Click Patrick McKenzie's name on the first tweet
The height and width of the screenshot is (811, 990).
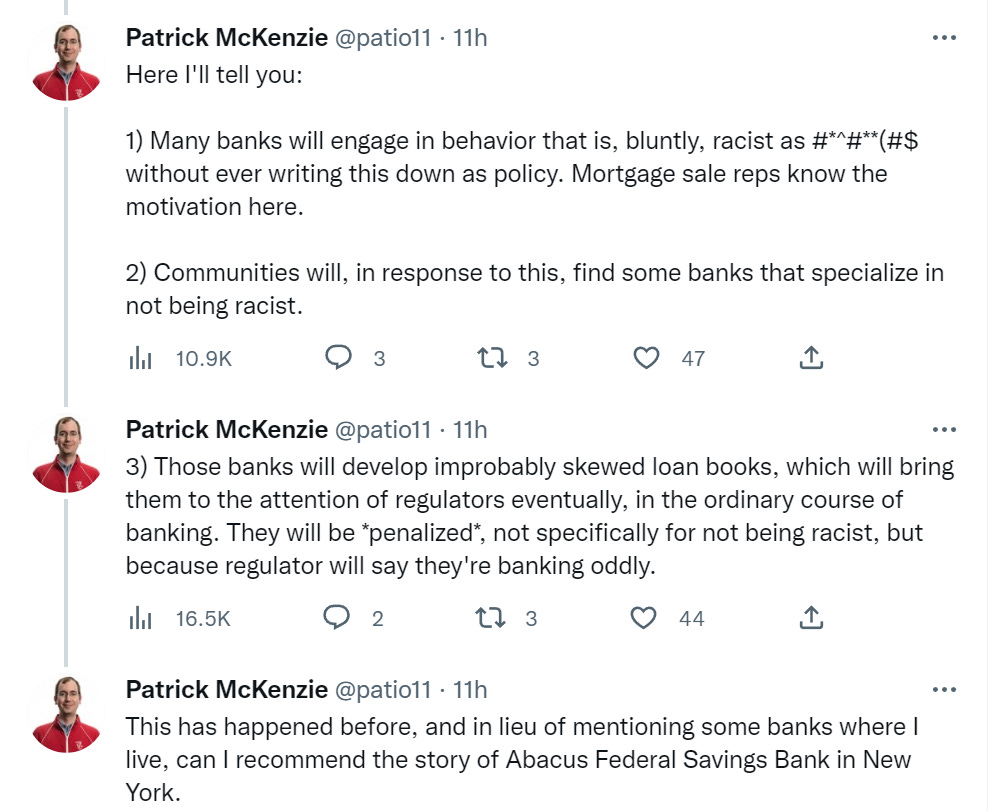[226, 39]
